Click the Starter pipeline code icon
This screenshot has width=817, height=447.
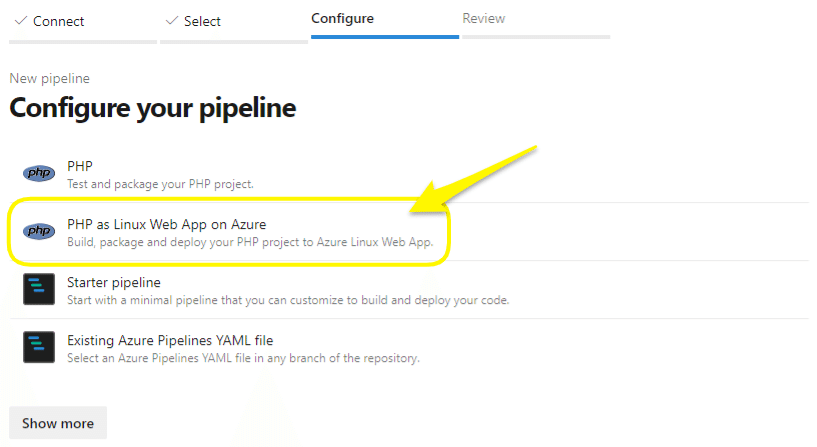[x=38, y=290]
